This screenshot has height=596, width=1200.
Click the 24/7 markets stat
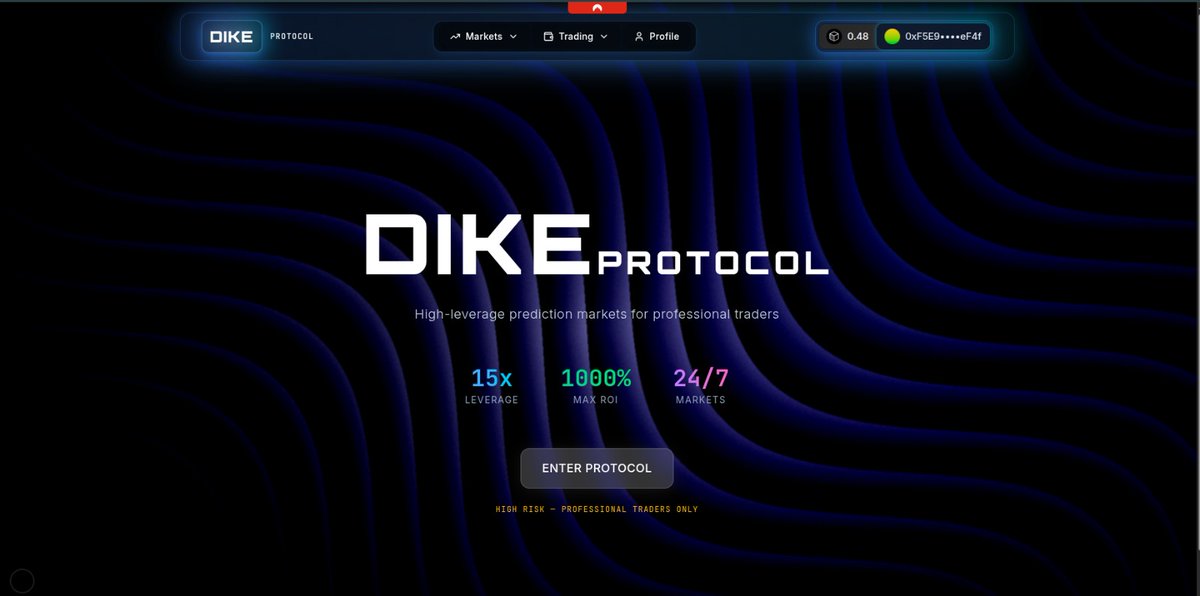701,386
